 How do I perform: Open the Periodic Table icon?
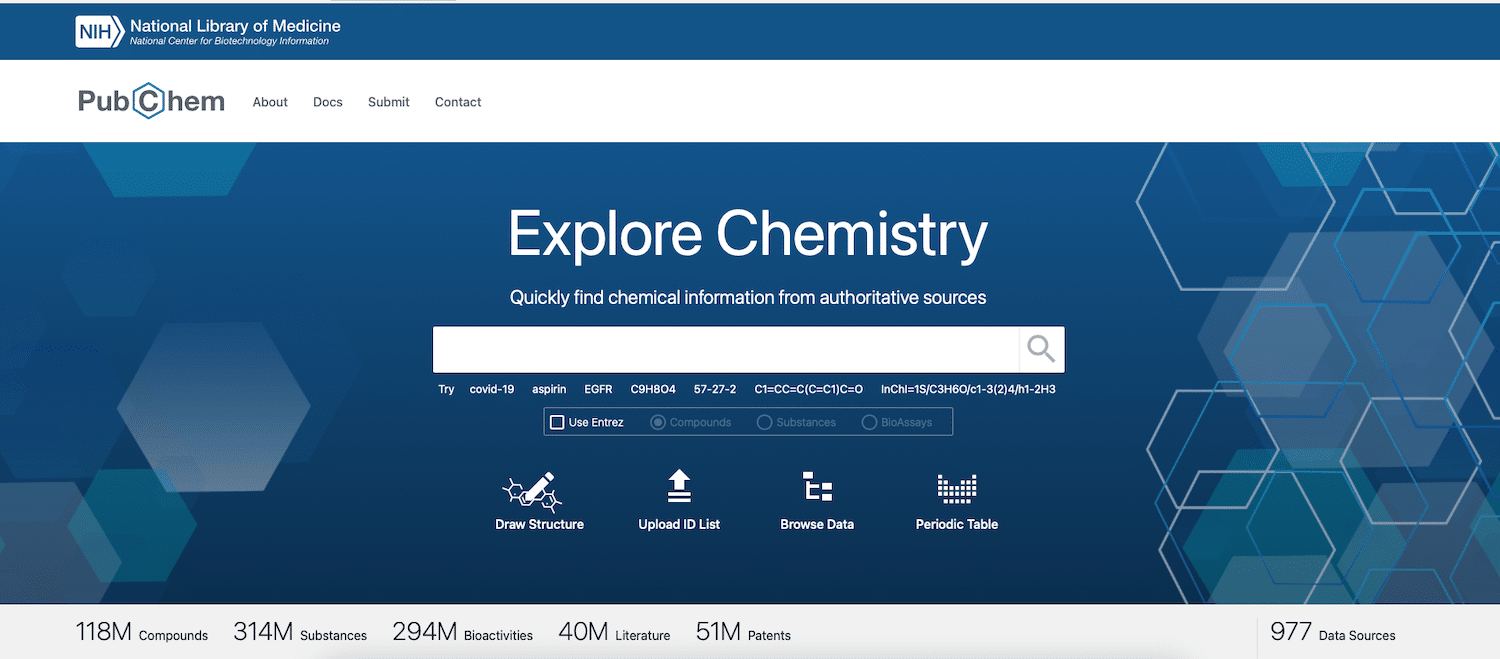[x=956, y=489]
